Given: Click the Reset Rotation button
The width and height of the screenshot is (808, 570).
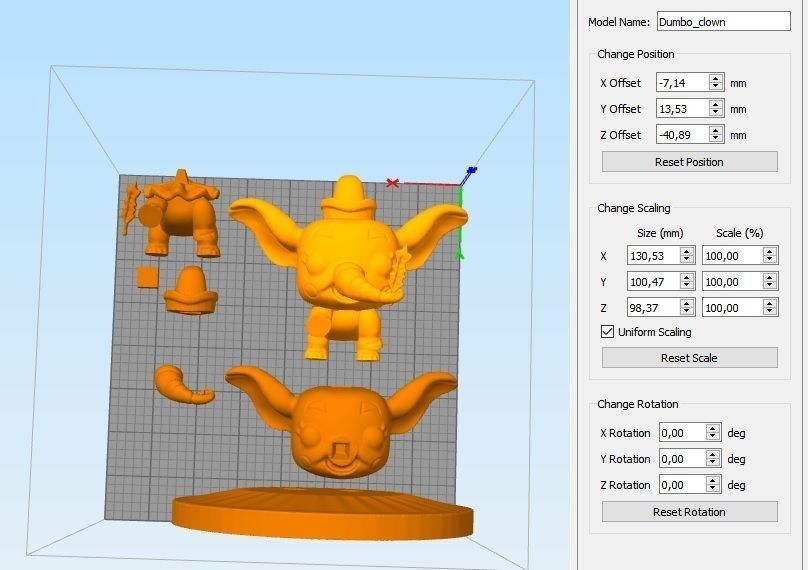Looking at the screenshot, I should [x=689, y=512].
